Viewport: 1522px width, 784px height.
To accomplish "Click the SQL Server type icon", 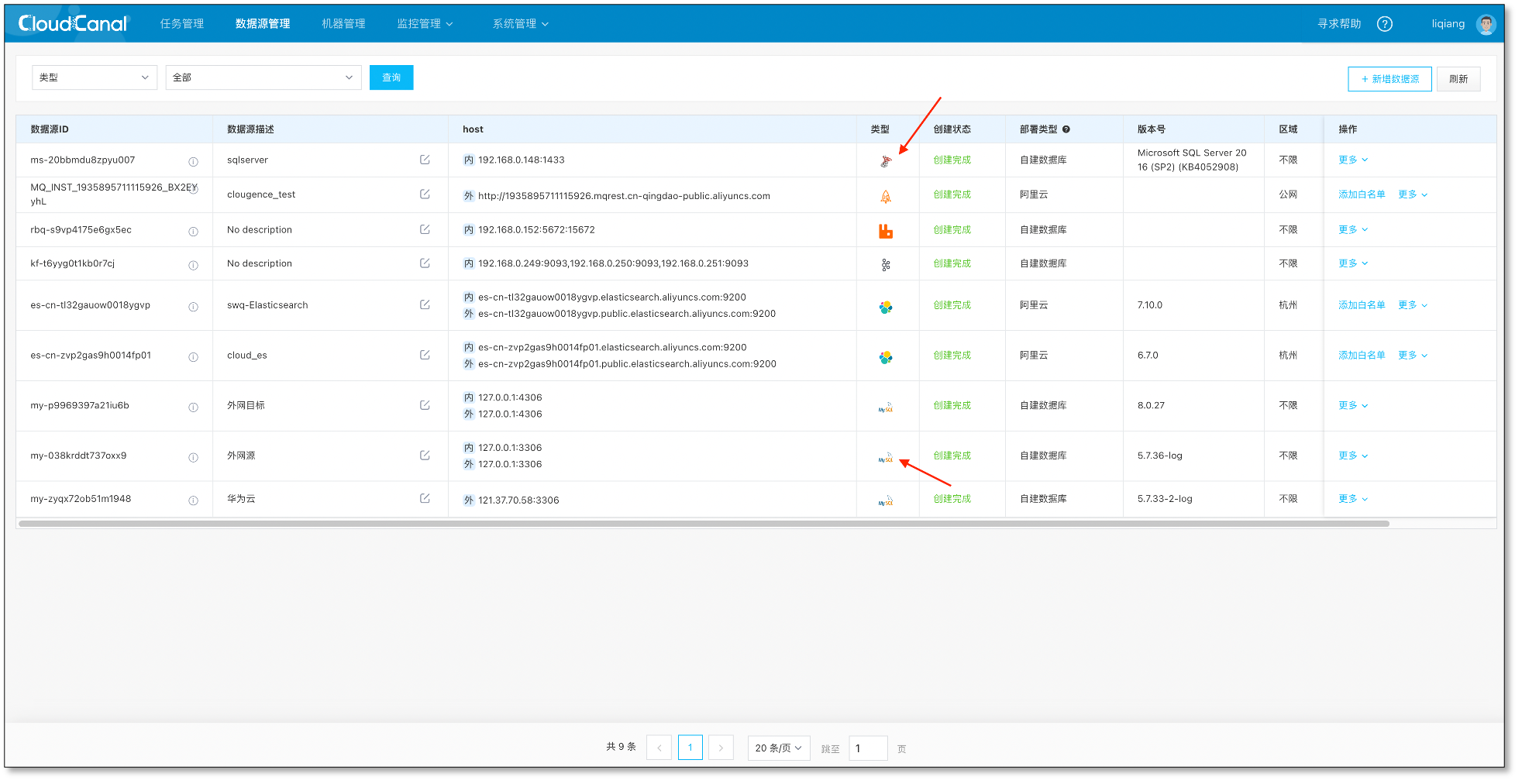I will pyautogui.click(x=886, y=161).
